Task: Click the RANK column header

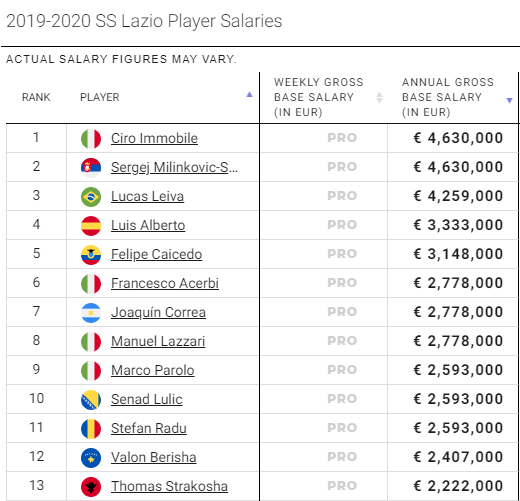Action: (36, 97)
